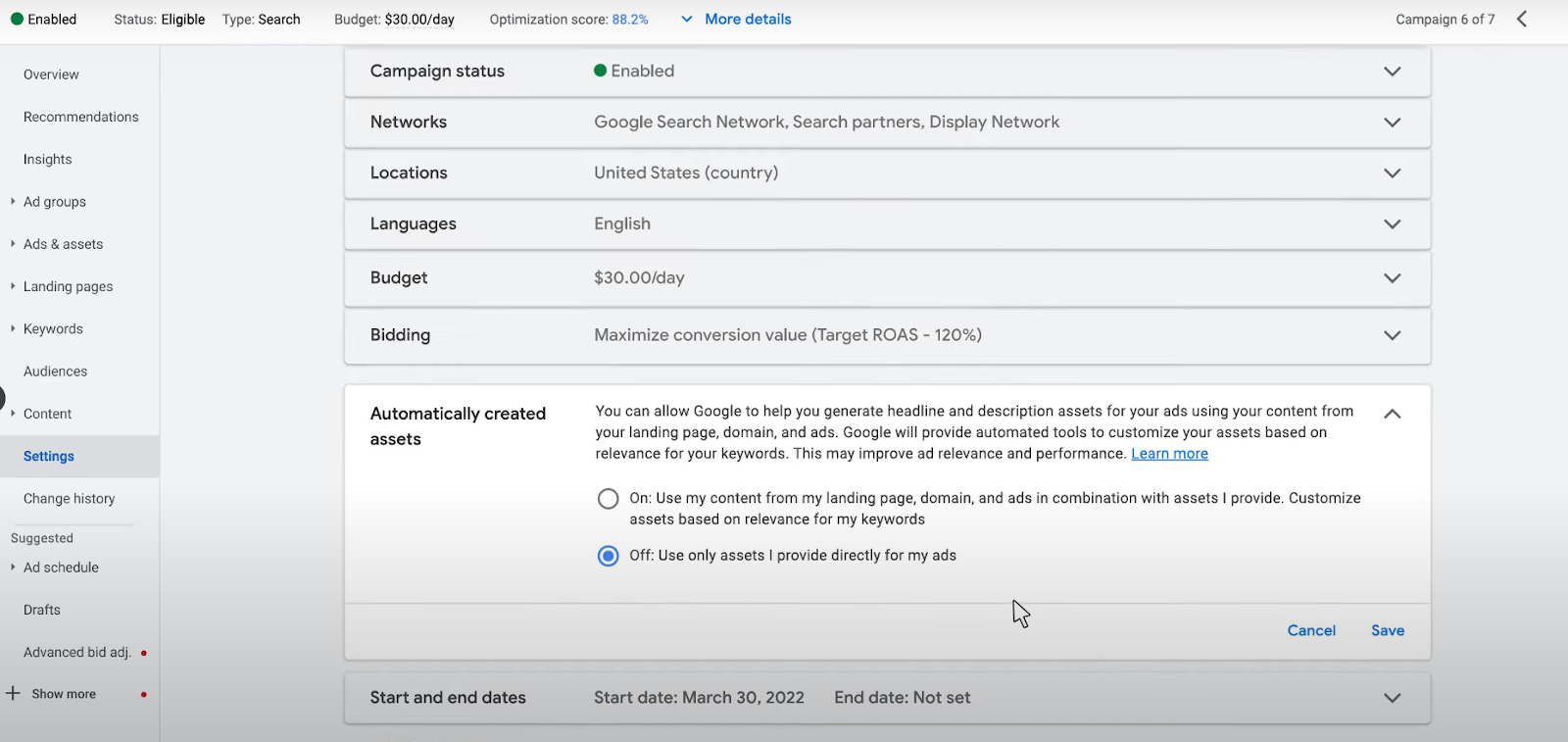Expand the Networks settings row
The image size is (1568, 742).
click(1392, 123)
